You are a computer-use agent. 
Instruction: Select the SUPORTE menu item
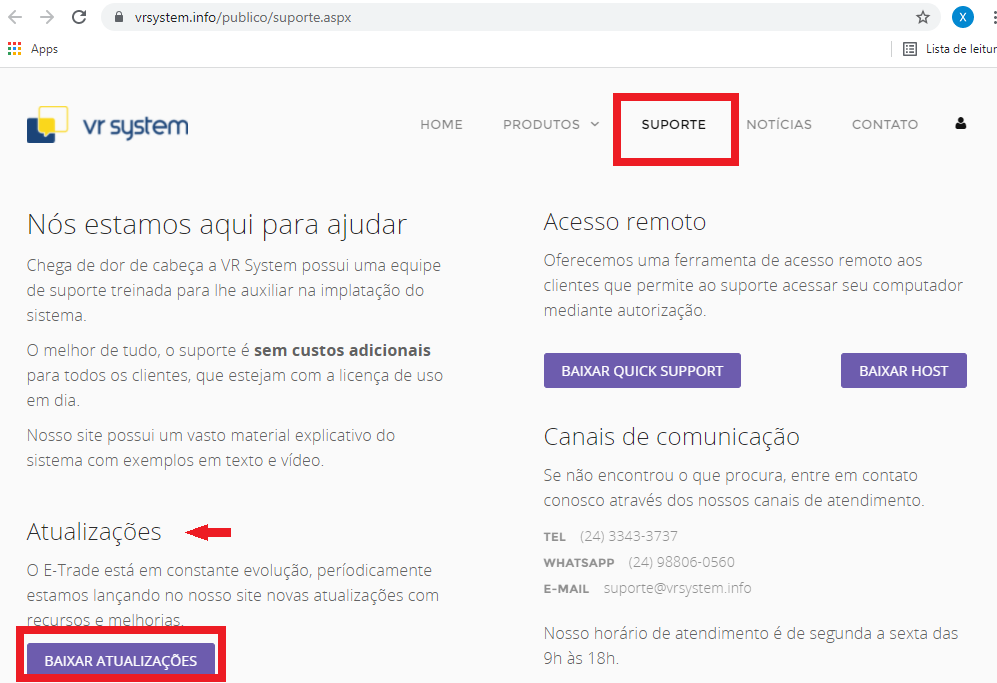coord(673,125)
